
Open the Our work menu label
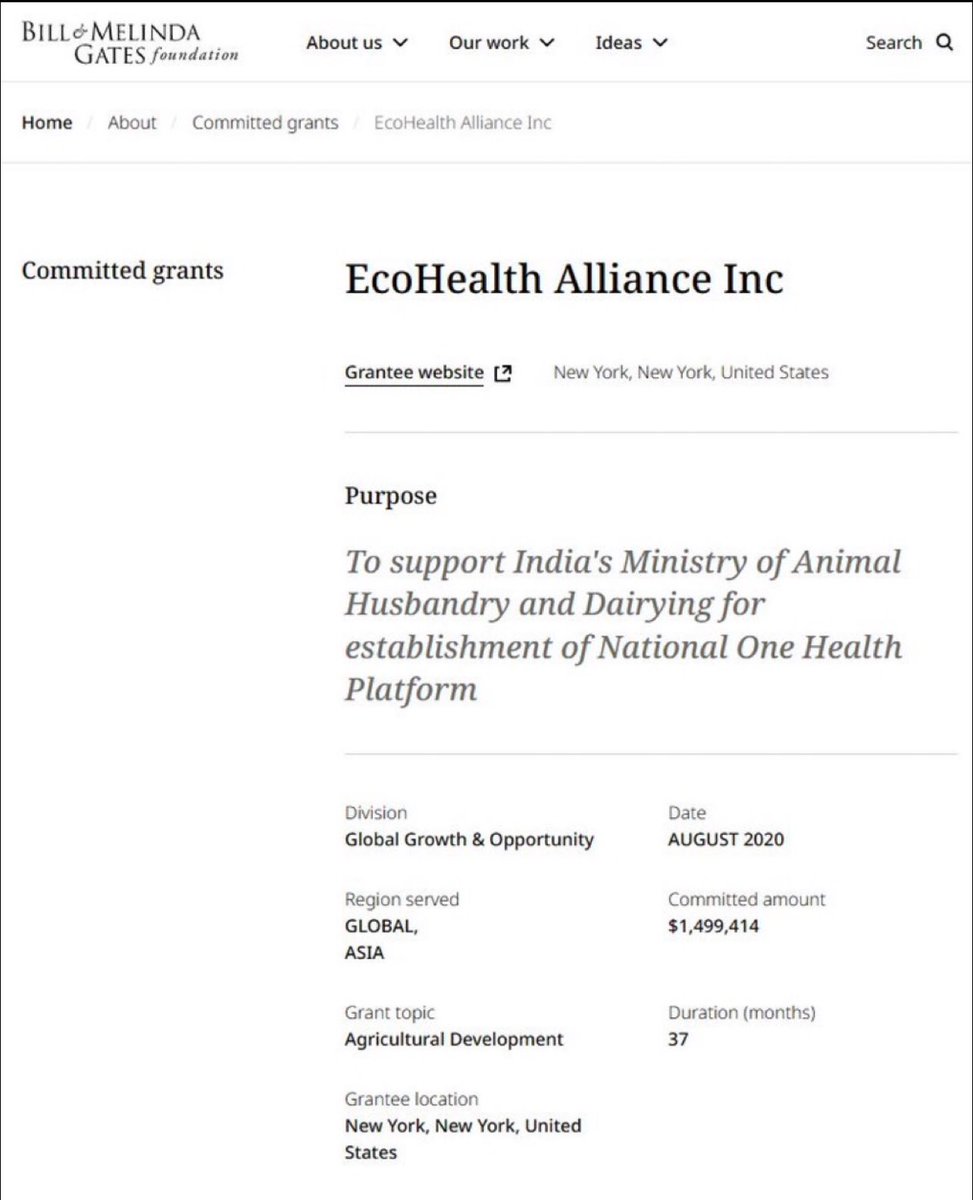click(x=487, y=43)
